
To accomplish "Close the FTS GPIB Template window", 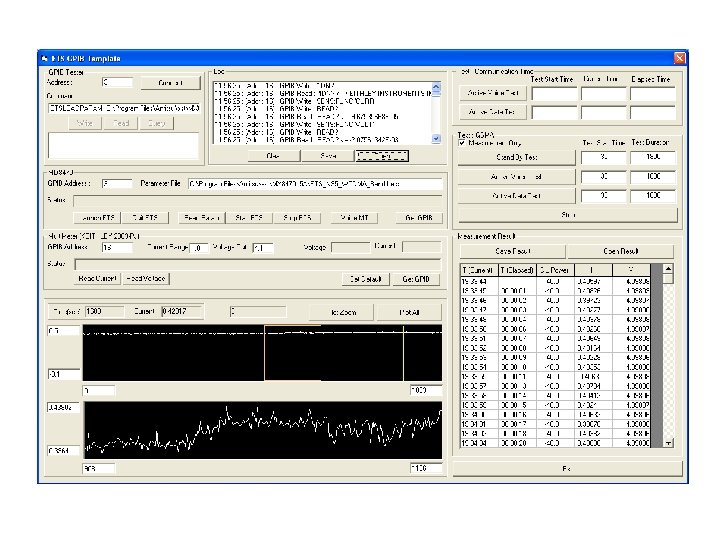I will point(679,58).
